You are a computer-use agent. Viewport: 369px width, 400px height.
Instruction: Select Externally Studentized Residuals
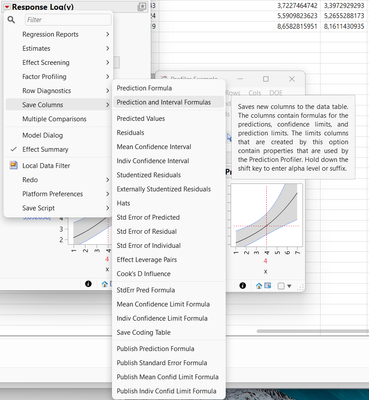pyautogui.click(x=169, y=189)
